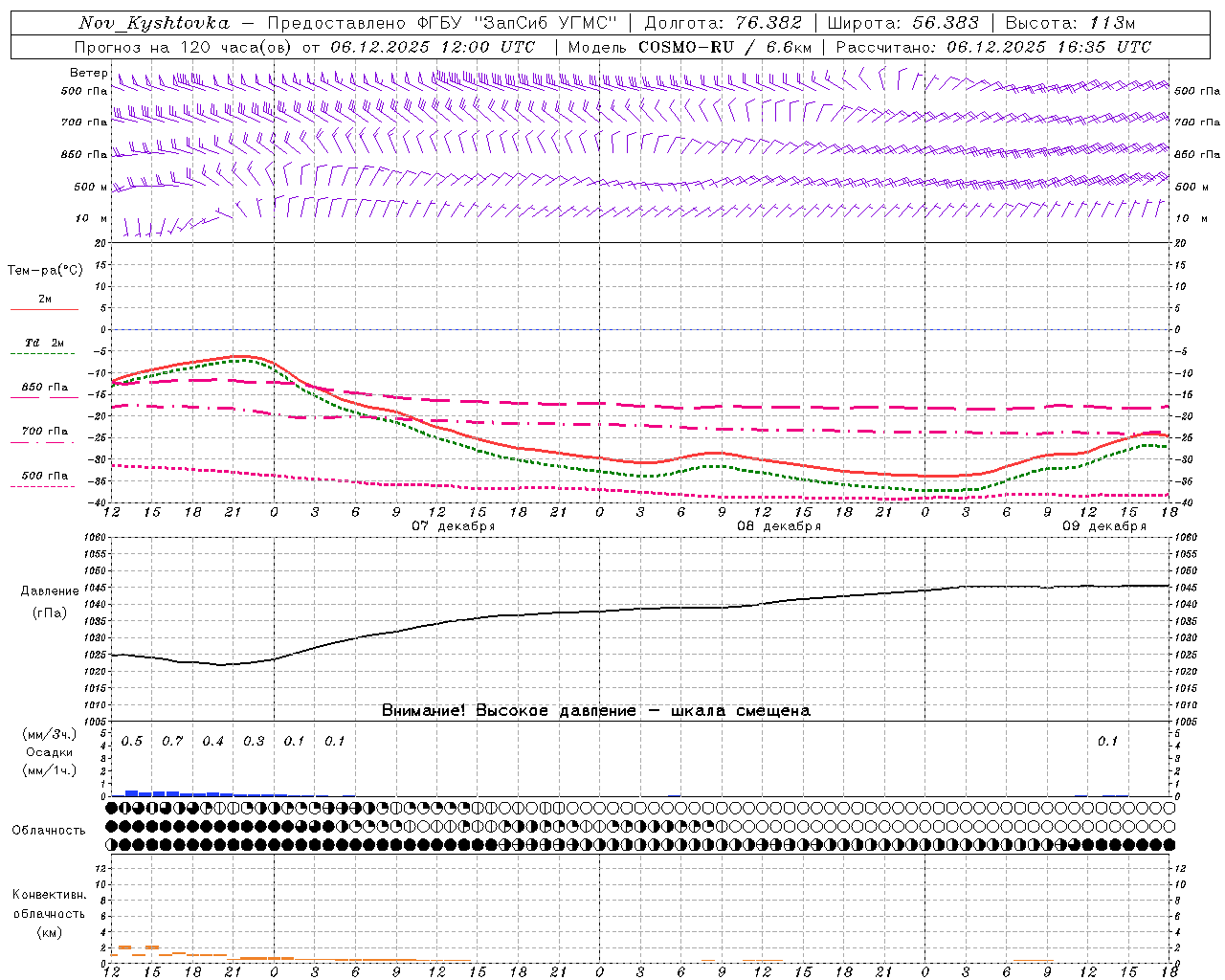Click the Td 2м legend label
Screen dimensions: 1225x980
44,343
